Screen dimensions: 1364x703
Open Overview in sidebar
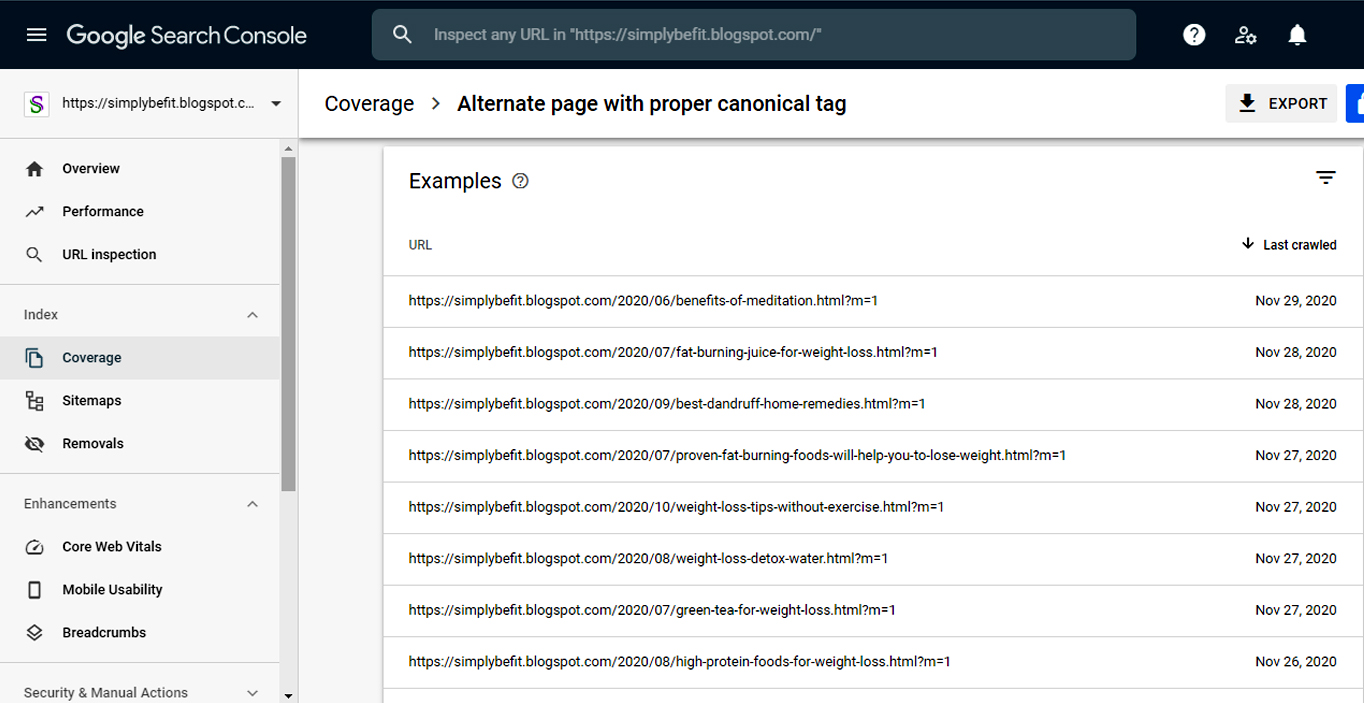tap(140, 169)
